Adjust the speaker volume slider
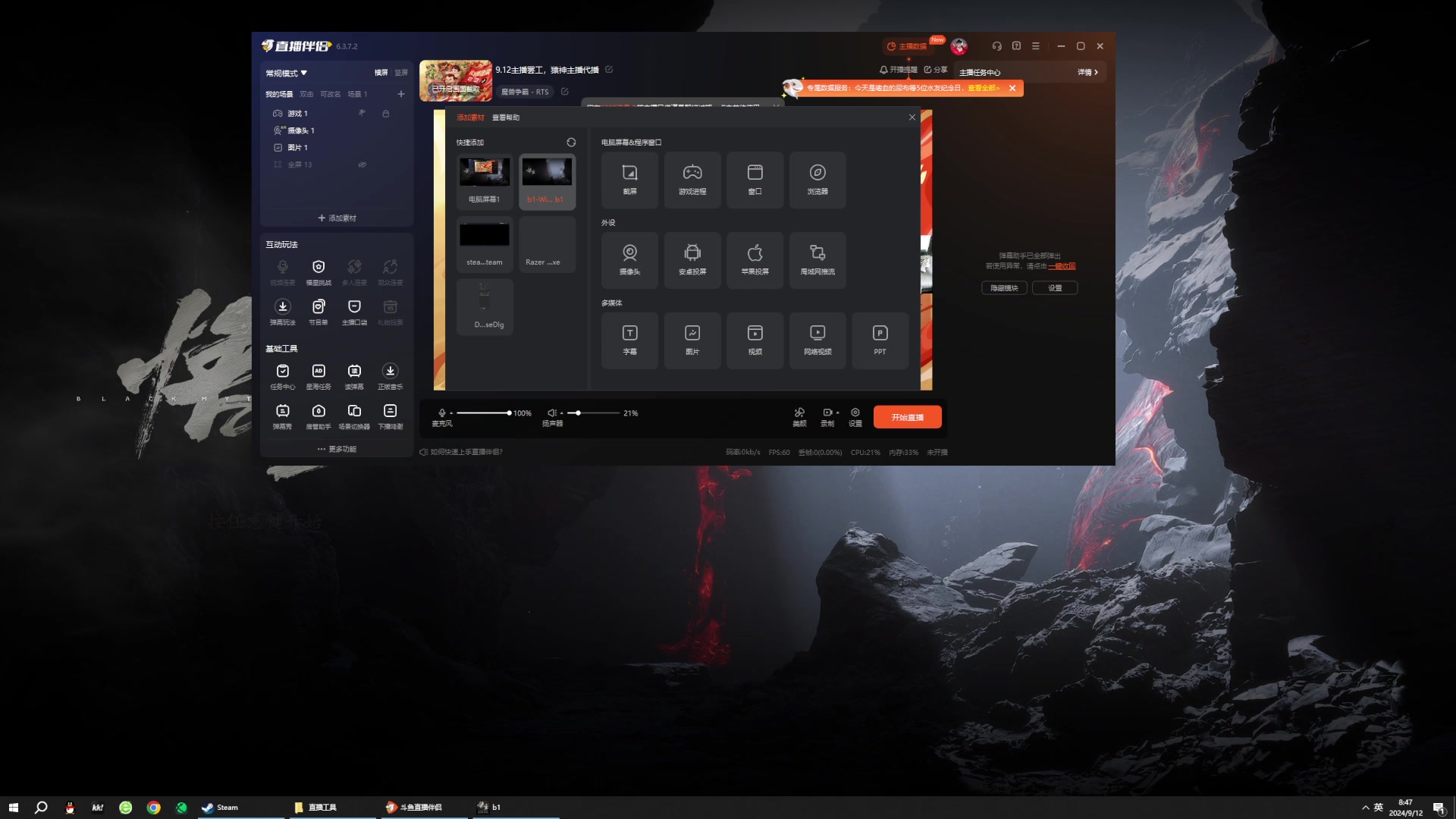The image size is (1456, 819). coord(593,413)
